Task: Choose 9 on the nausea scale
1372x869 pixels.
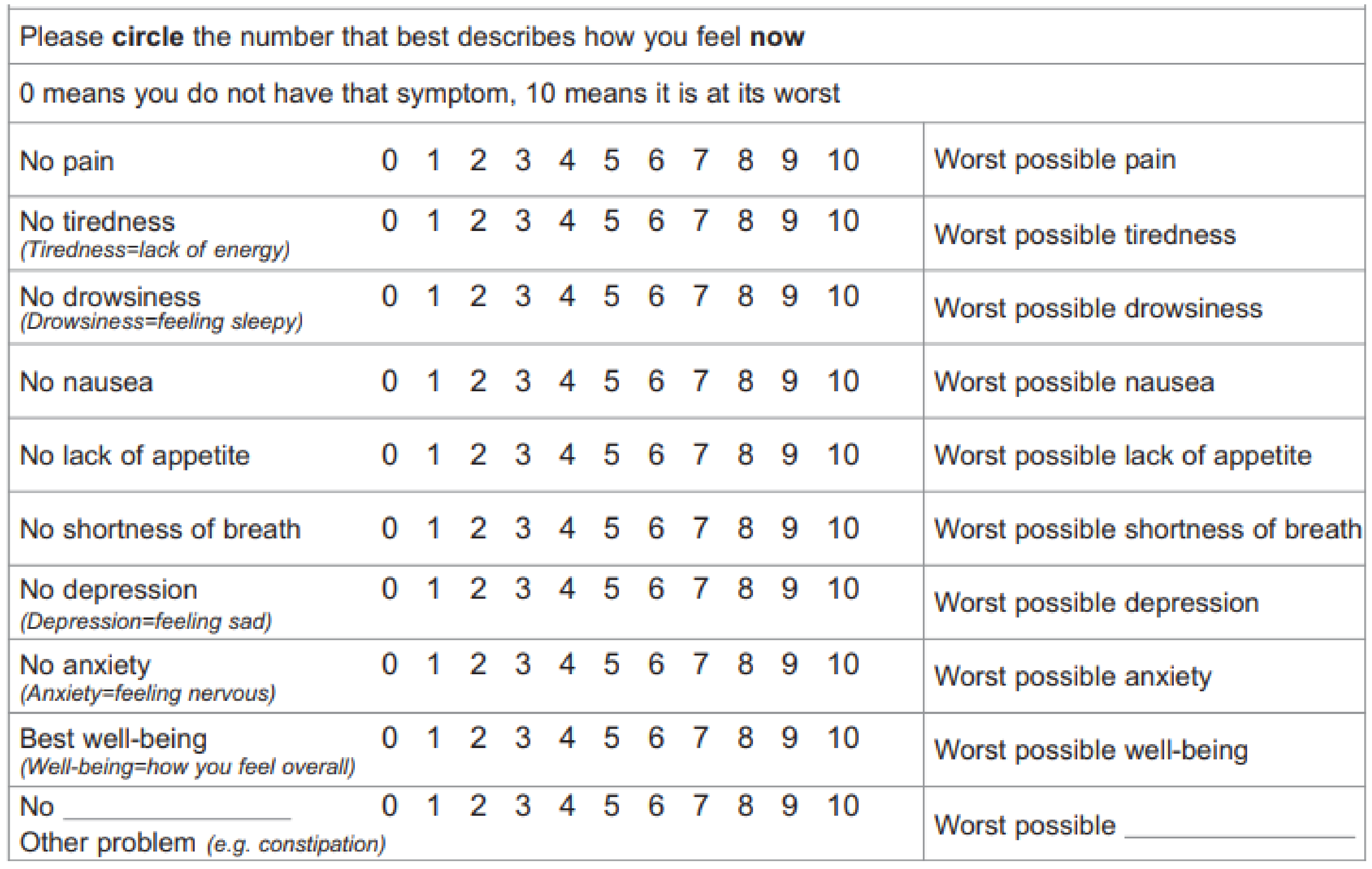Action: pos(789,381)
